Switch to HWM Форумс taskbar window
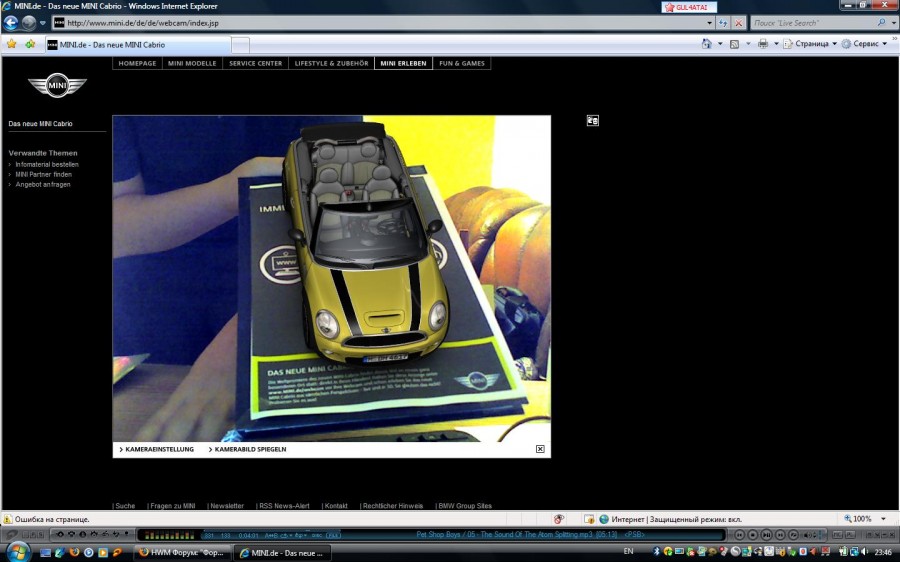900x562 pixels. click(x=183, y=552)
